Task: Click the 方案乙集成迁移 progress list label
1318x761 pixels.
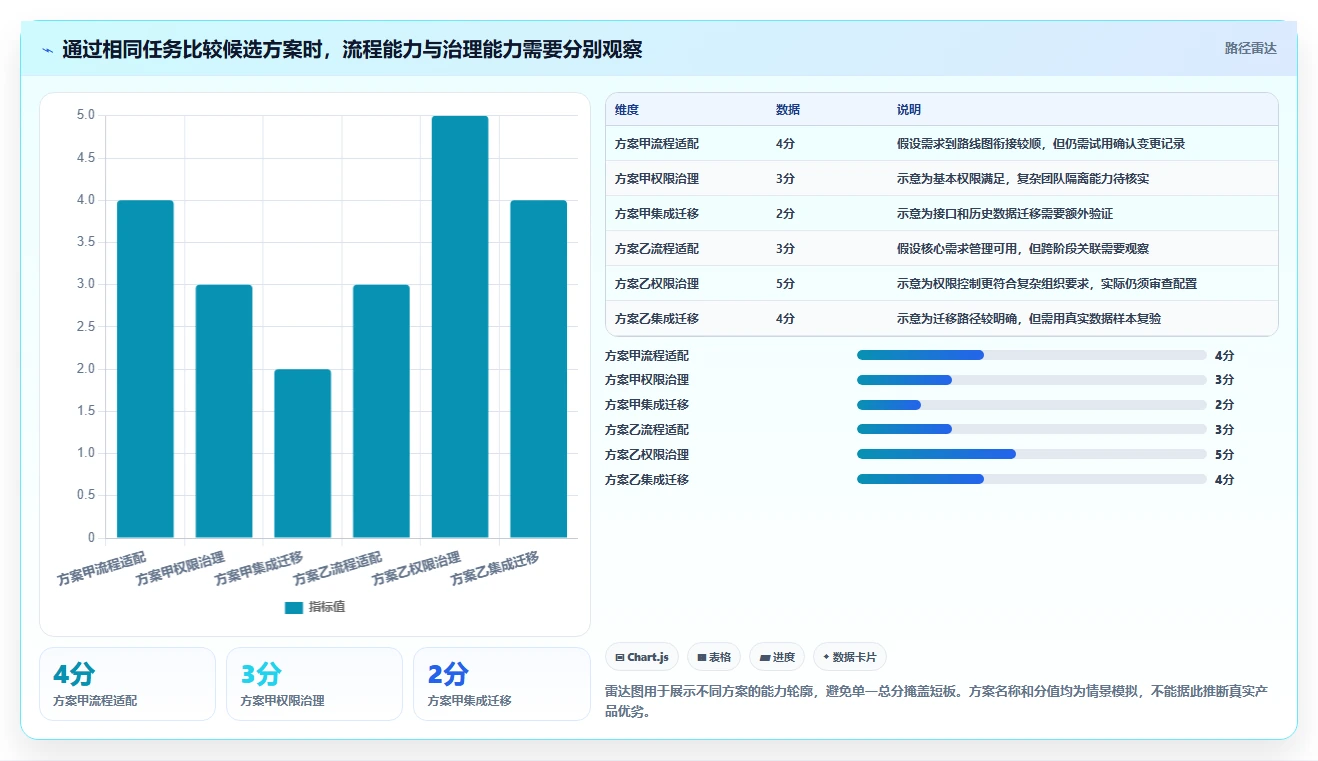Action: point(647,480)
